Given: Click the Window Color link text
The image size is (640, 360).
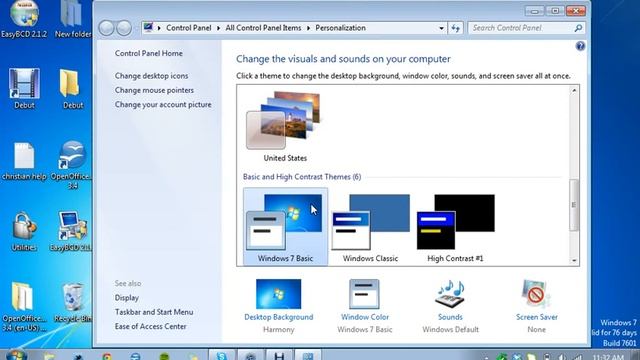Looking at the screenshot, I should coord(365,317).
